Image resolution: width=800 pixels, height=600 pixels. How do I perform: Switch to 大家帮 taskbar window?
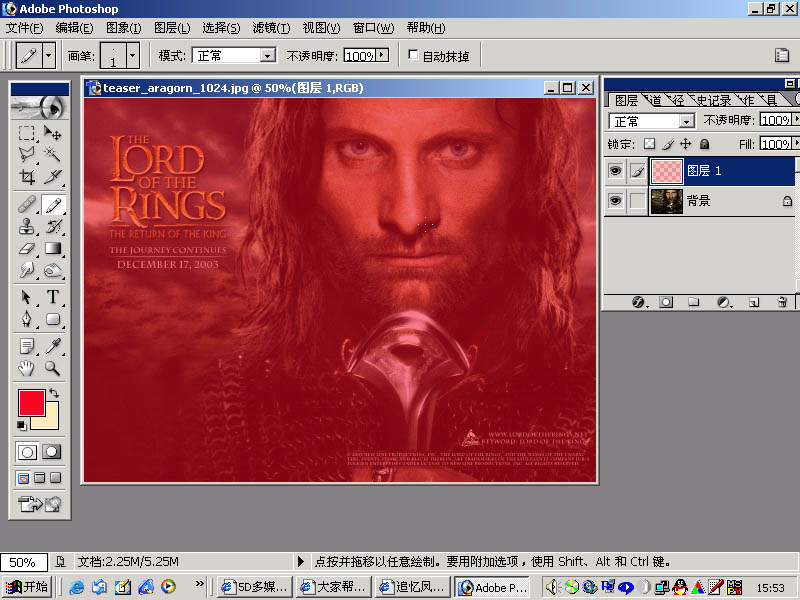(x=333, y=587)
